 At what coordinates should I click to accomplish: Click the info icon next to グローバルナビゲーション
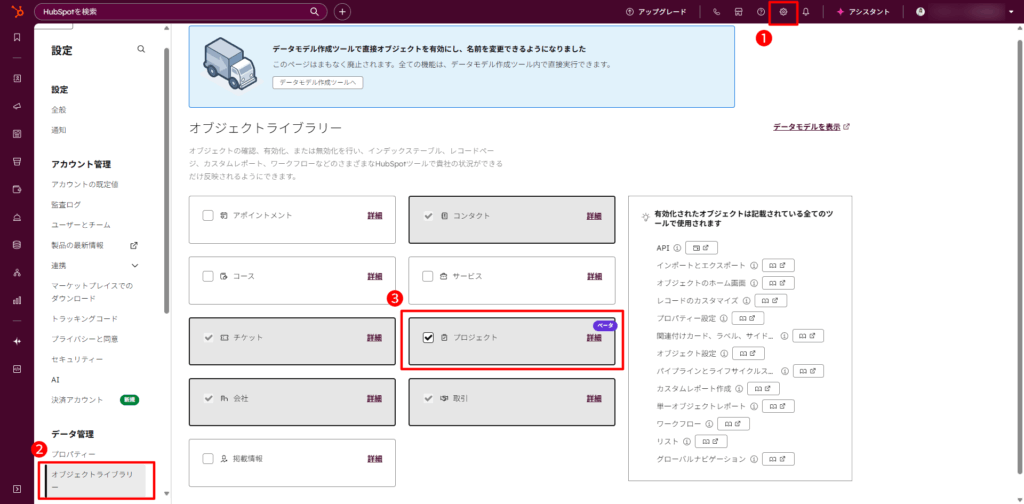click(753, 460)
